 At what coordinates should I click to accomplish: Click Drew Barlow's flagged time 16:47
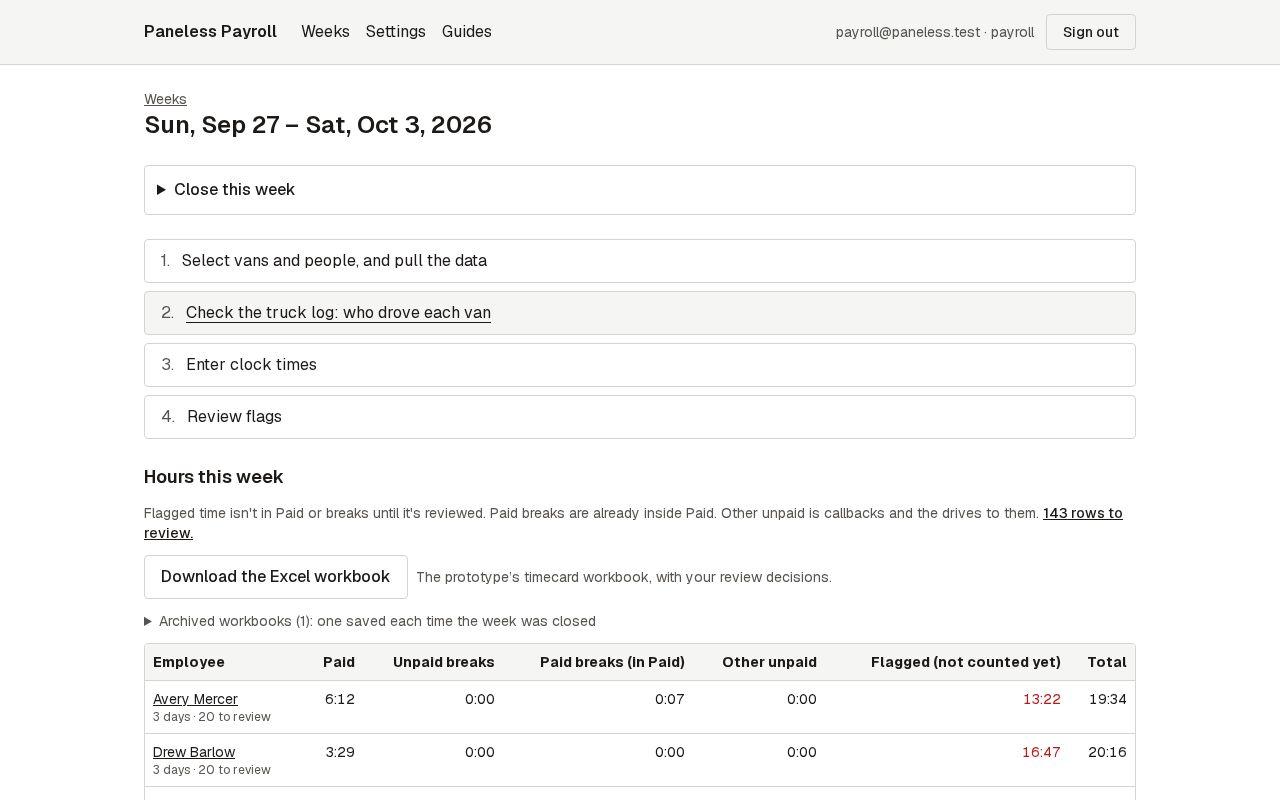[1041, 752]
